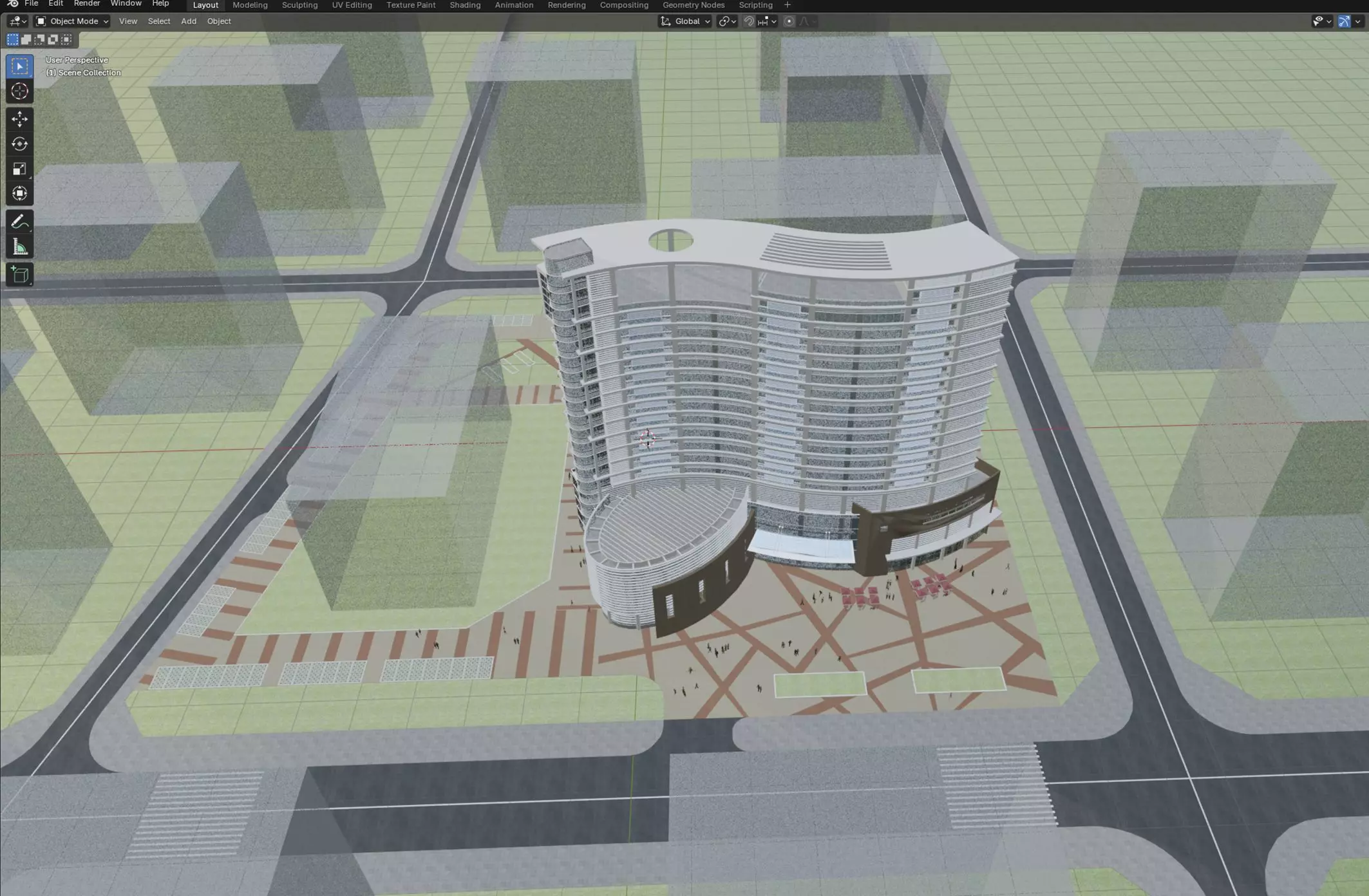The width and height of the screenshot is (1369, 896).
Task: Open the File menu
Action: point(31,4)
